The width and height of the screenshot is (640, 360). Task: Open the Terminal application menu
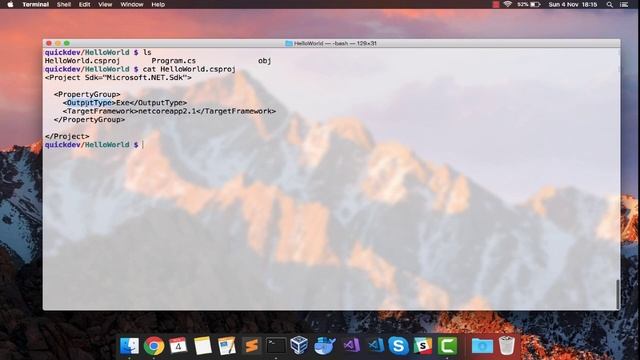pos(36,4)
